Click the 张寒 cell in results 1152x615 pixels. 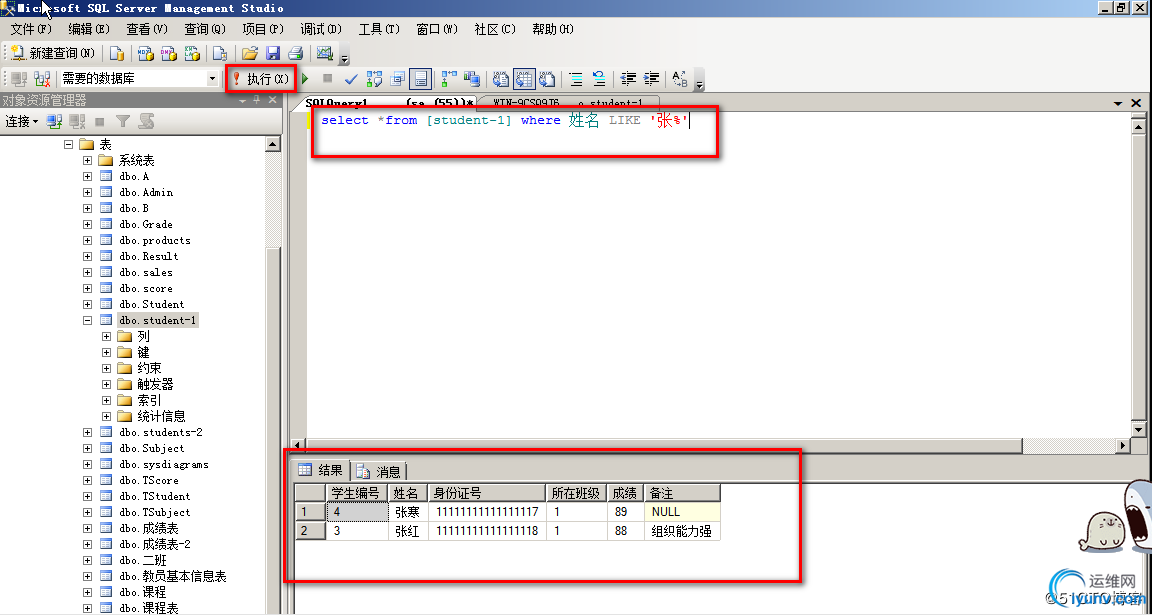point(408,511)
